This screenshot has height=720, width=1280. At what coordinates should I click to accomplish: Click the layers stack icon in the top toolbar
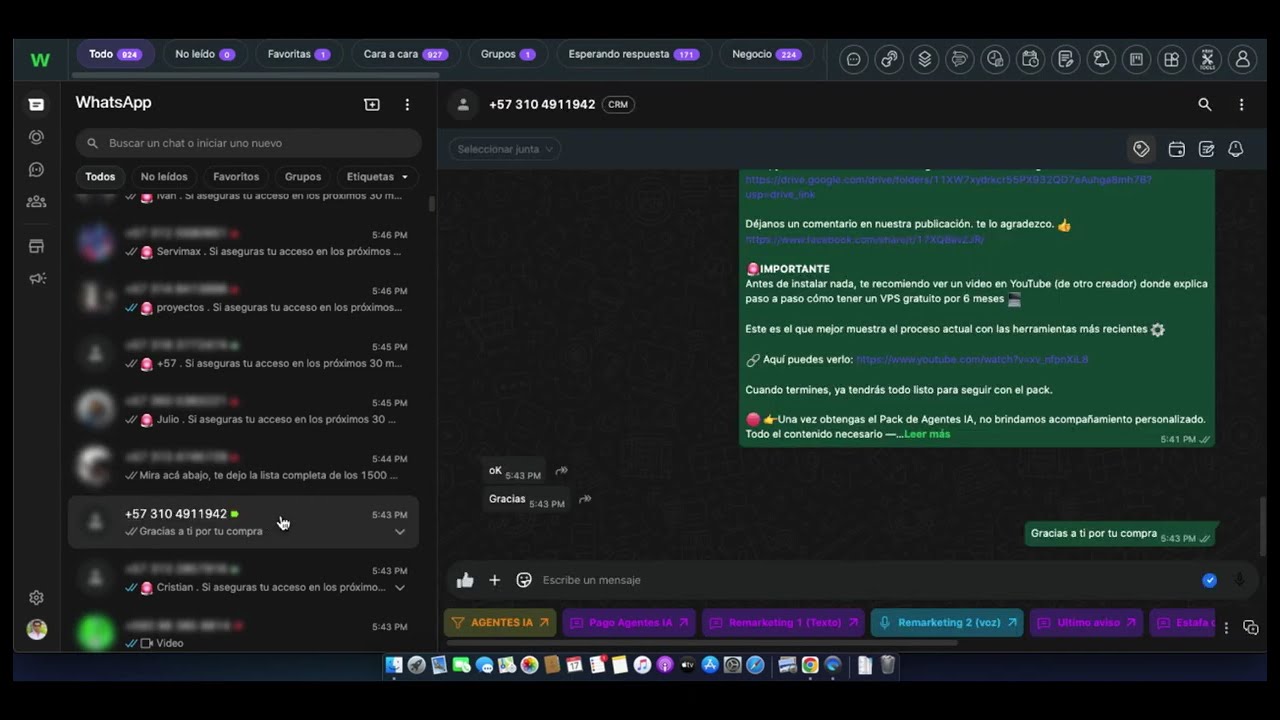click(924, 59)
